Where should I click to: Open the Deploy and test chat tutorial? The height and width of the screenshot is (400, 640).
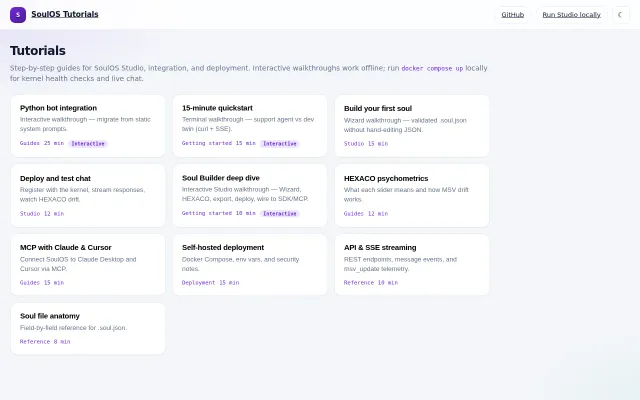click(x=88, y=196)
